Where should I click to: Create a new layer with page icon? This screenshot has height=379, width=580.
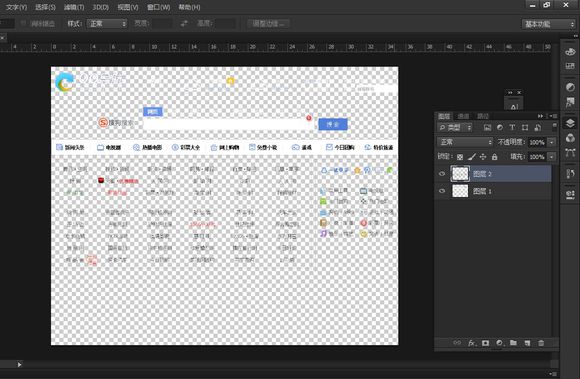[x=527, y=343]
